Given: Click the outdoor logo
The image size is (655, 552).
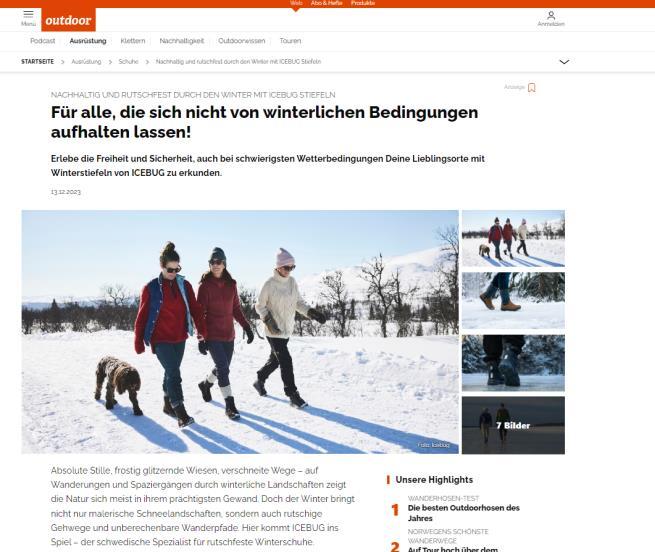Looking at the screenshot, I should tap(69, 20).
